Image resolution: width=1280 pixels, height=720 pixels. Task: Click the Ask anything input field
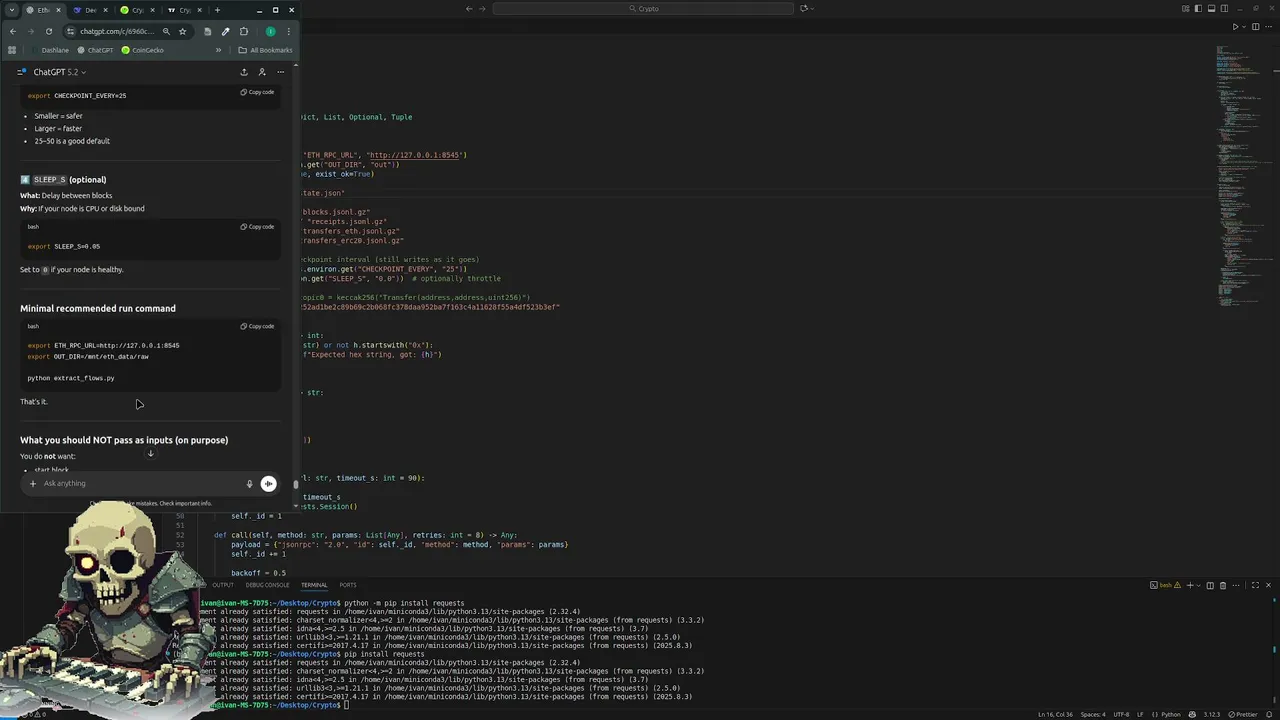(x=140, y=483)
